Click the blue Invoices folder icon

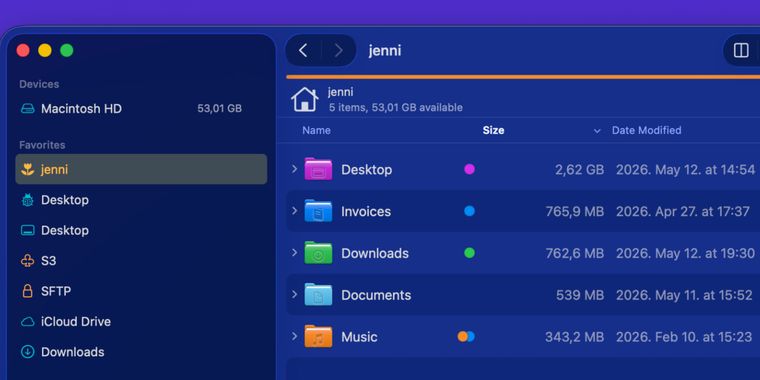point(318,211)
